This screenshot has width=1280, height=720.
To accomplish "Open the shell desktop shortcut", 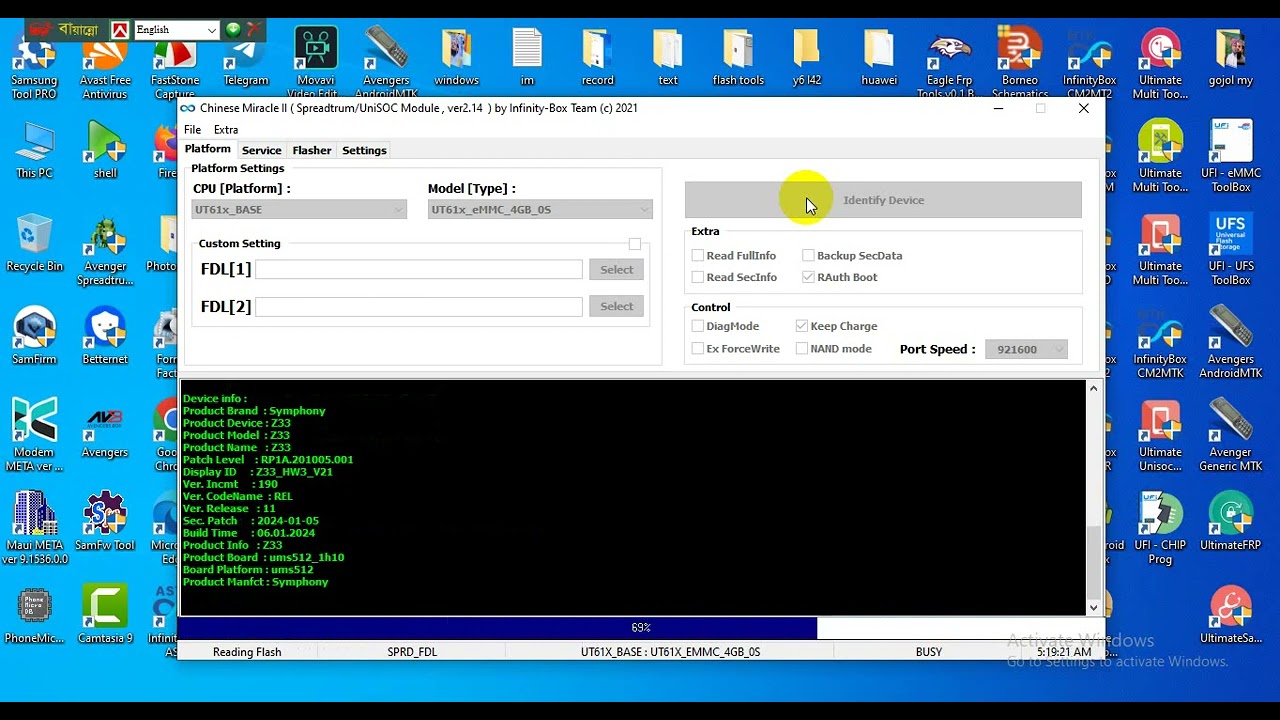I will tap(105, 150).
